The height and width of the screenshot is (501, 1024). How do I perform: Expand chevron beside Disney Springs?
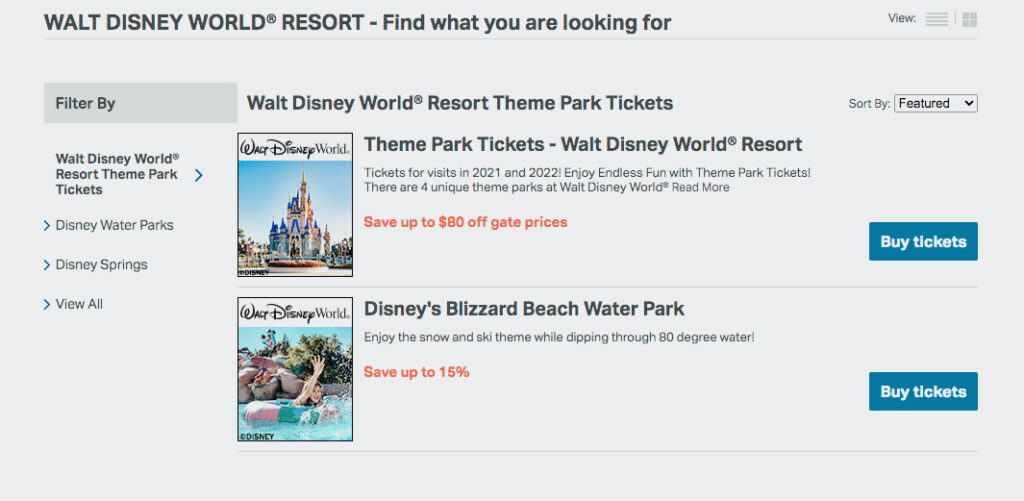click(x=47, y=265)
